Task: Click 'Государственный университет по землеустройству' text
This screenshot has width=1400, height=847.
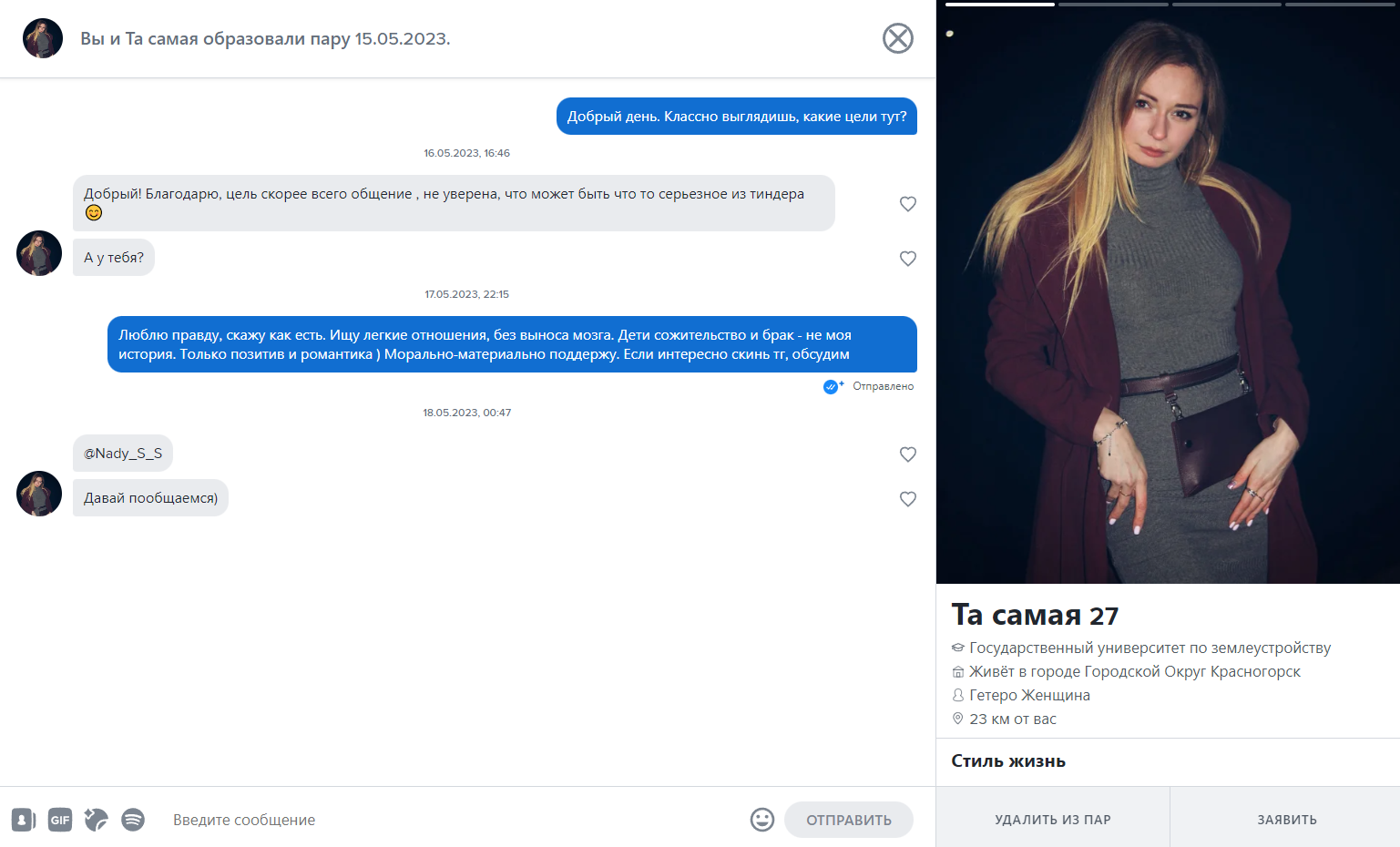Action: click(1150, 648)
